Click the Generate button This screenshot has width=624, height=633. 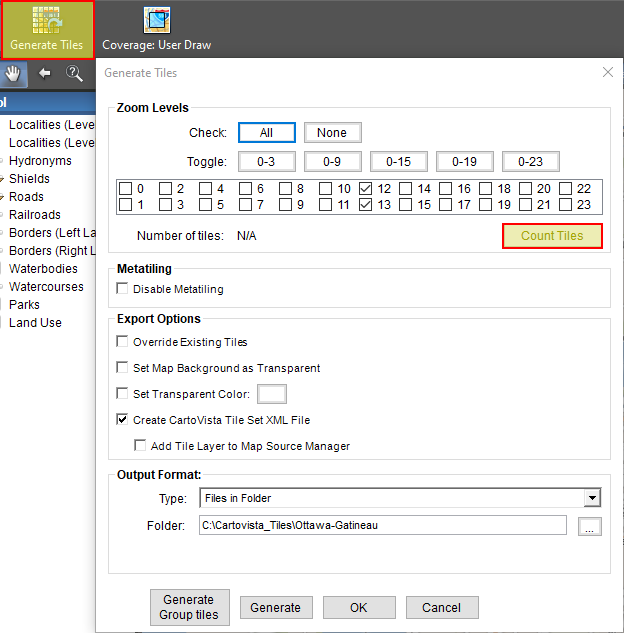tap(276, 608)
